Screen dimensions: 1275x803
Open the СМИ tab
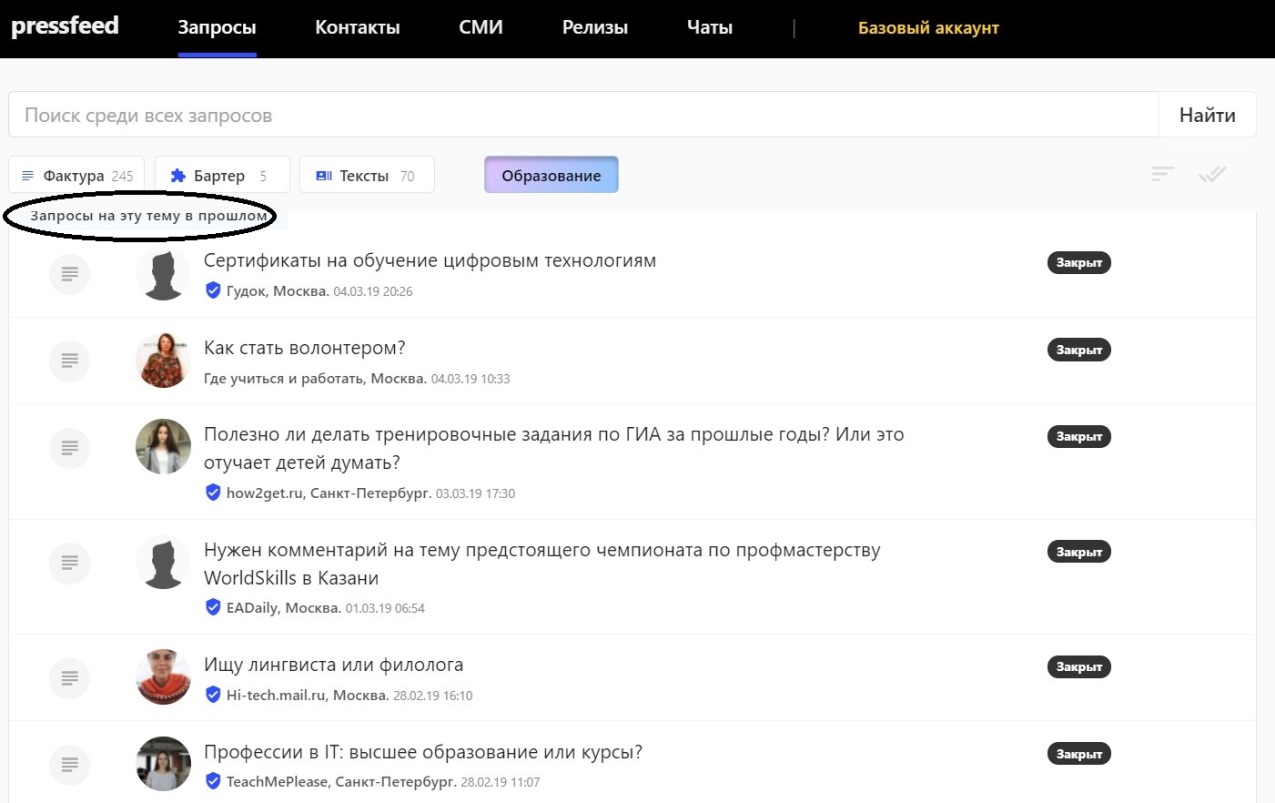[x=480, y=28]
